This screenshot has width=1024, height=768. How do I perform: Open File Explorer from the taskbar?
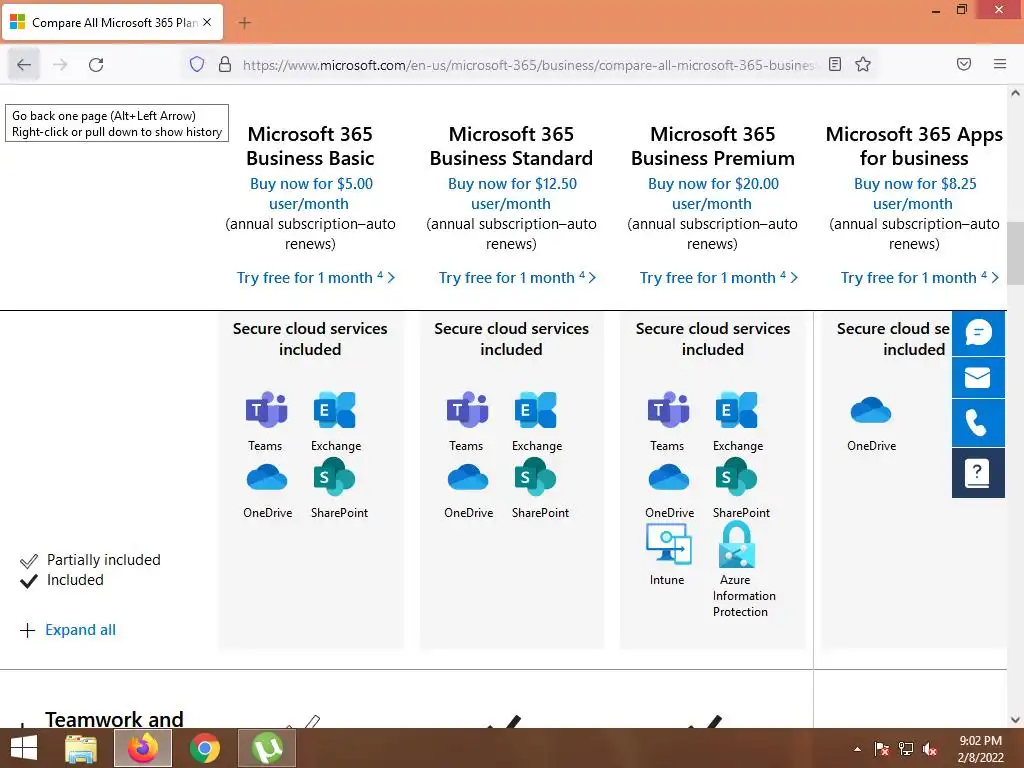81,748
